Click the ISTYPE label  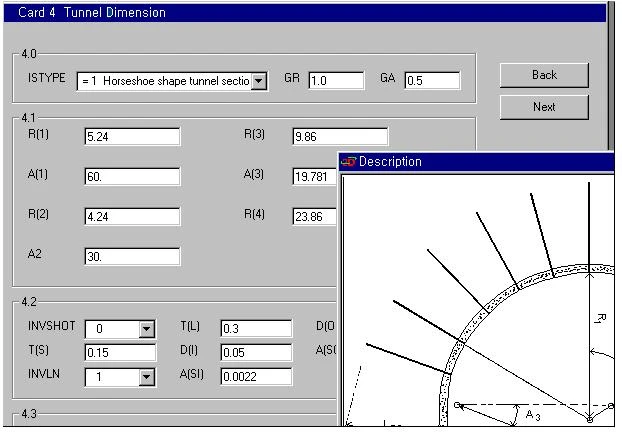47,78
